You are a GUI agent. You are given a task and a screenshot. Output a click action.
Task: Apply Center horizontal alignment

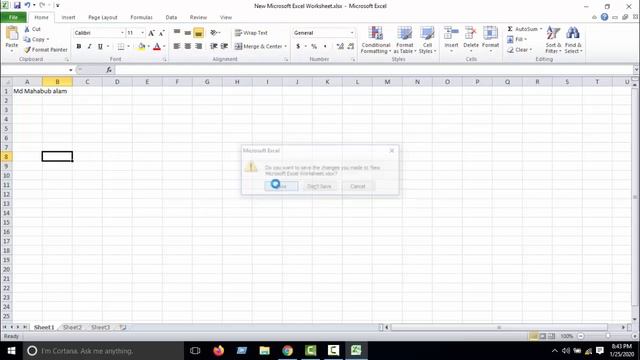point(188,46)
